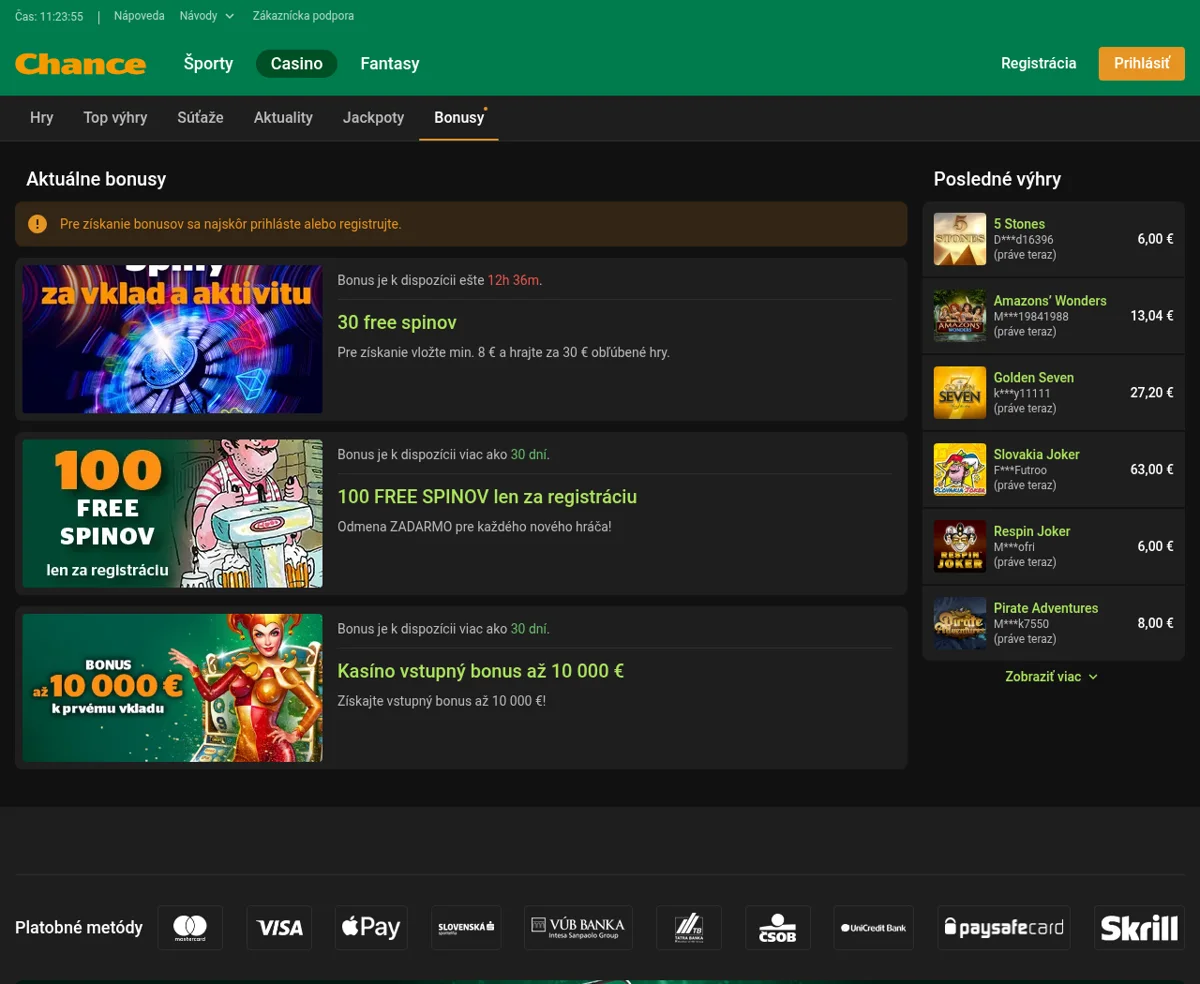Open the Golden Seven game thumbnail

tap(960, 393)
